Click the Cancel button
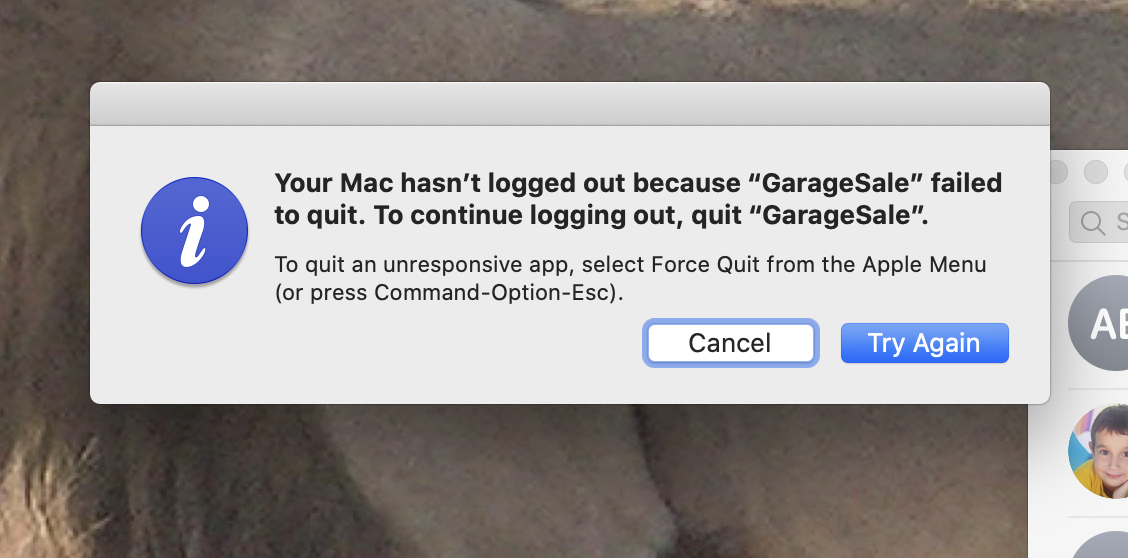This screenshot has height=558, width=1128. (x=730, y=343)
